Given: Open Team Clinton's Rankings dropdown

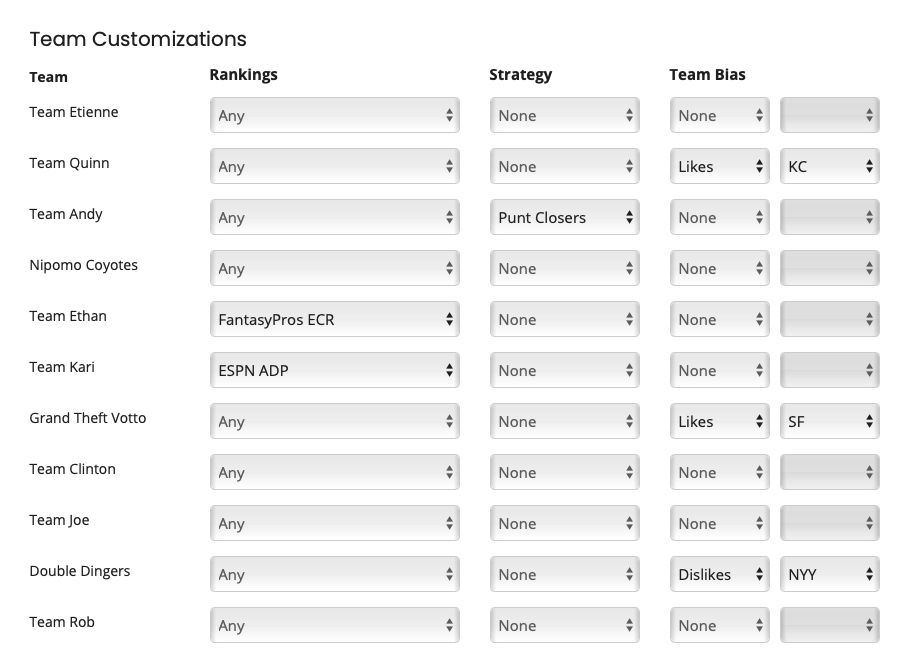Looking at the screenshot, I should coord(334,472).
